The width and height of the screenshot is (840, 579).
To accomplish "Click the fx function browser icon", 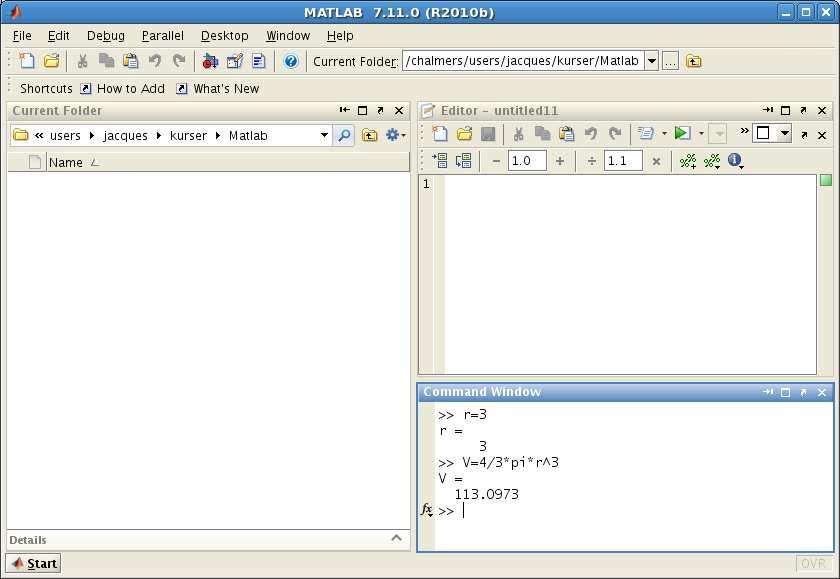I will tap(426, 509).
